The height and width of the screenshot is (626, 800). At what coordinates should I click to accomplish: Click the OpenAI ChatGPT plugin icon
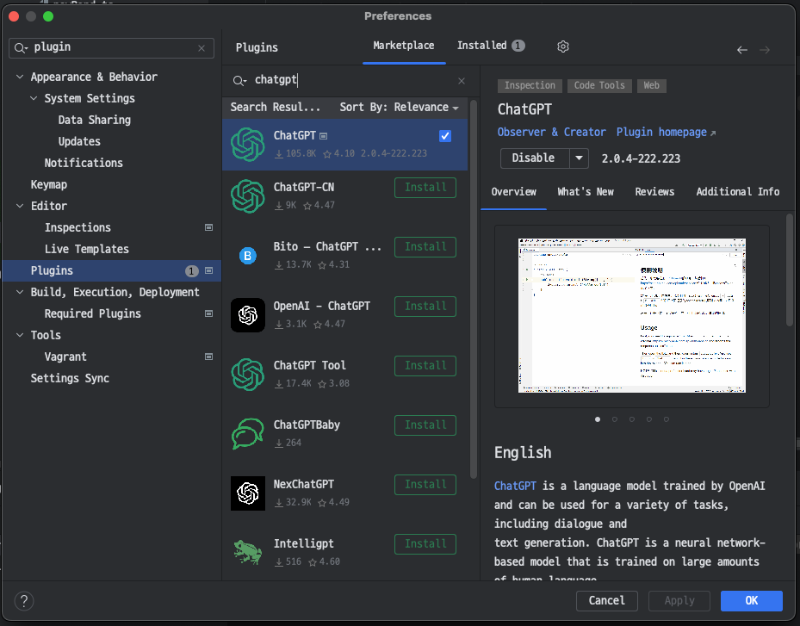(248, 315)
